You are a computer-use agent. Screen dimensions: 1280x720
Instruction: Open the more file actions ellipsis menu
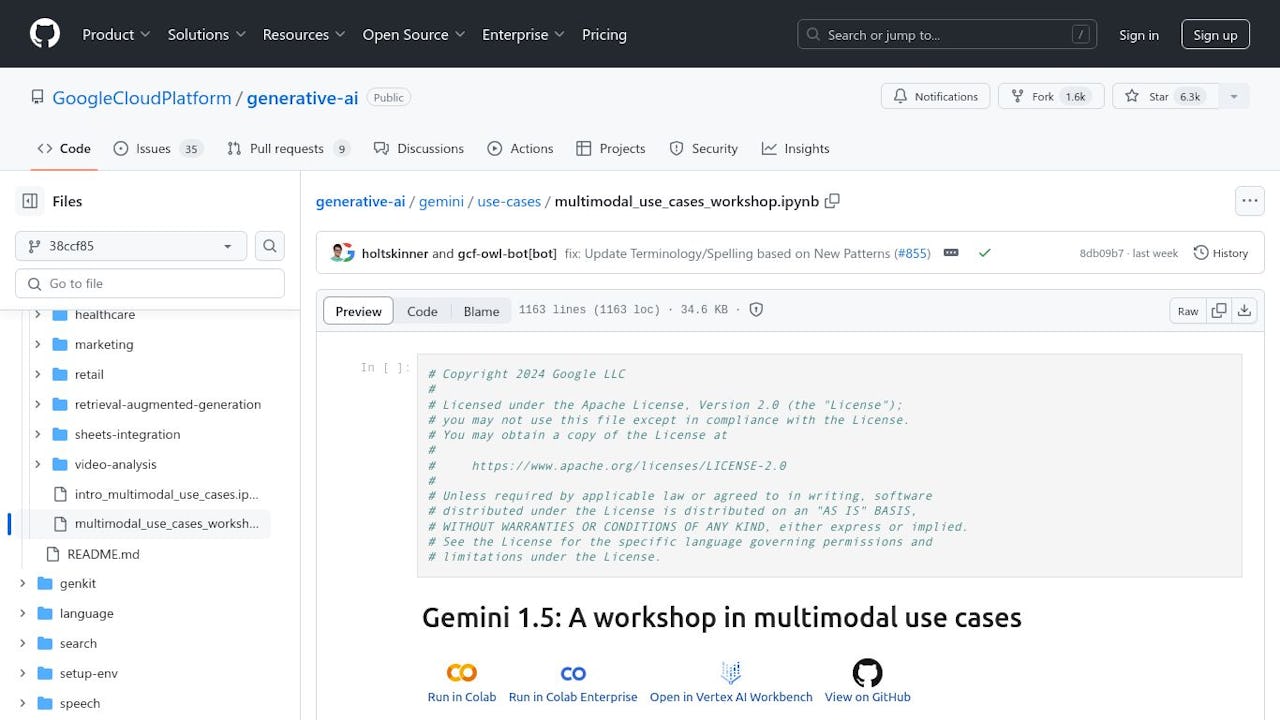click(x=1250, y=201)
